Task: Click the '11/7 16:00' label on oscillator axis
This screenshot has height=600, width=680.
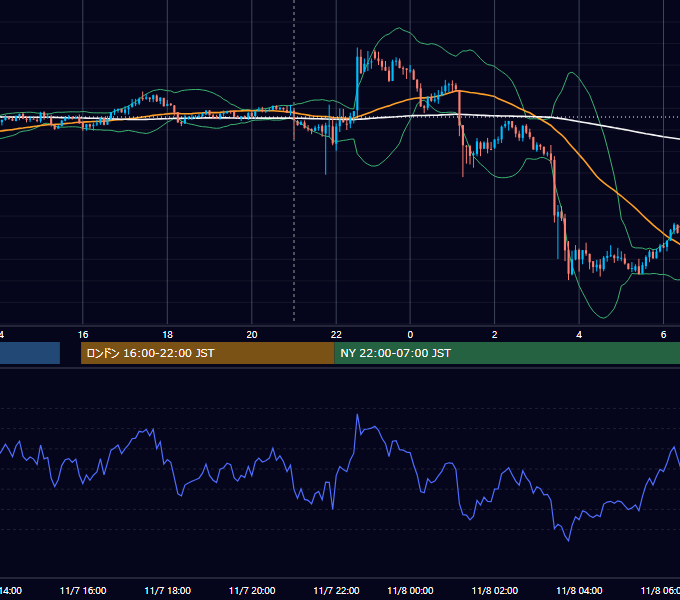Action: pos(83,590)
